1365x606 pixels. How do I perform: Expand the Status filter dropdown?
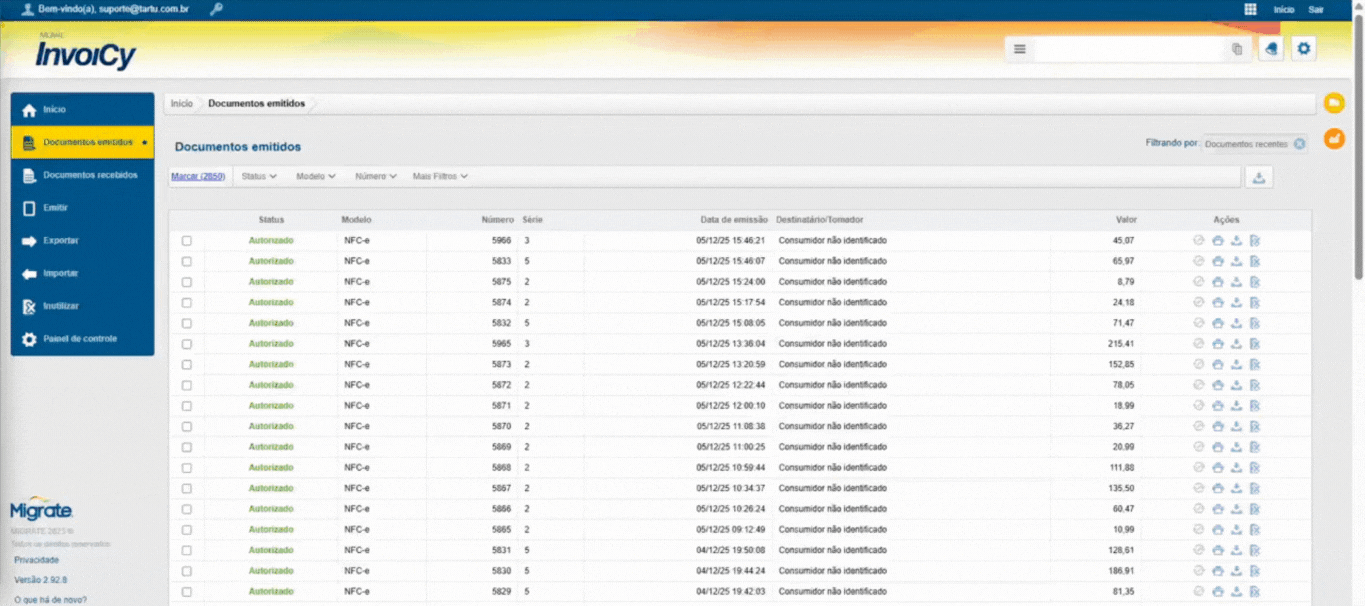(x=259, y=176)
